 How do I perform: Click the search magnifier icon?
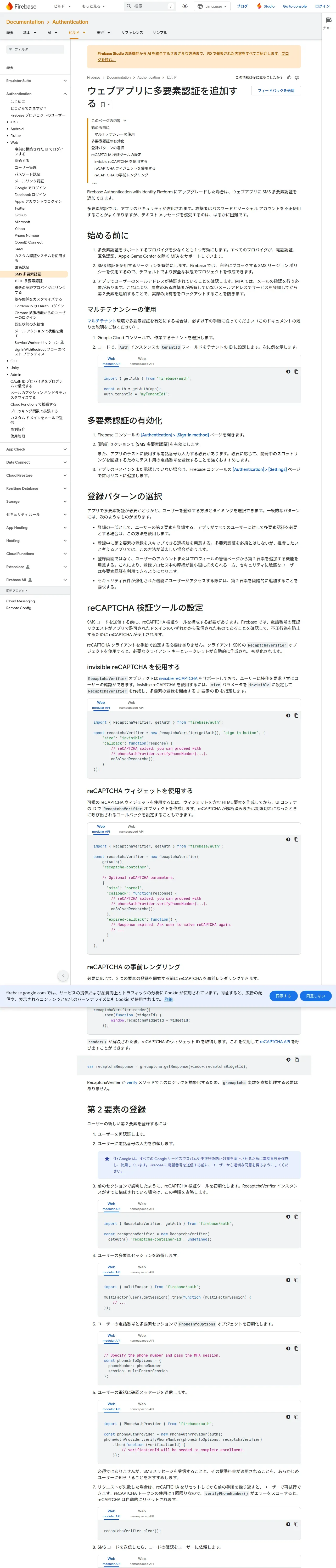(x=129, y=6)
